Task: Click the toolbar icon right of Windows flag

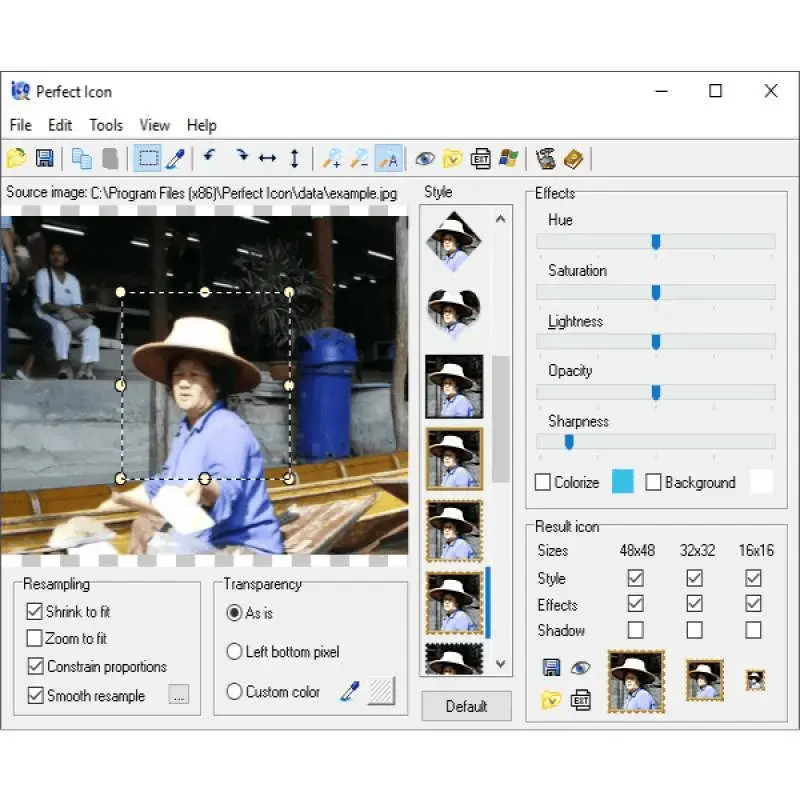Action: click(545, 159)
